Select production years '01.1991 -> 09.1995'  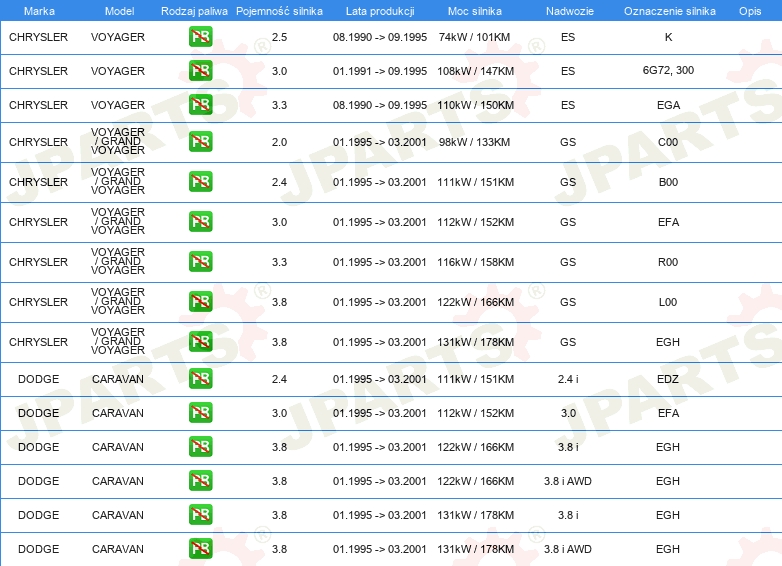coord(380,71)
